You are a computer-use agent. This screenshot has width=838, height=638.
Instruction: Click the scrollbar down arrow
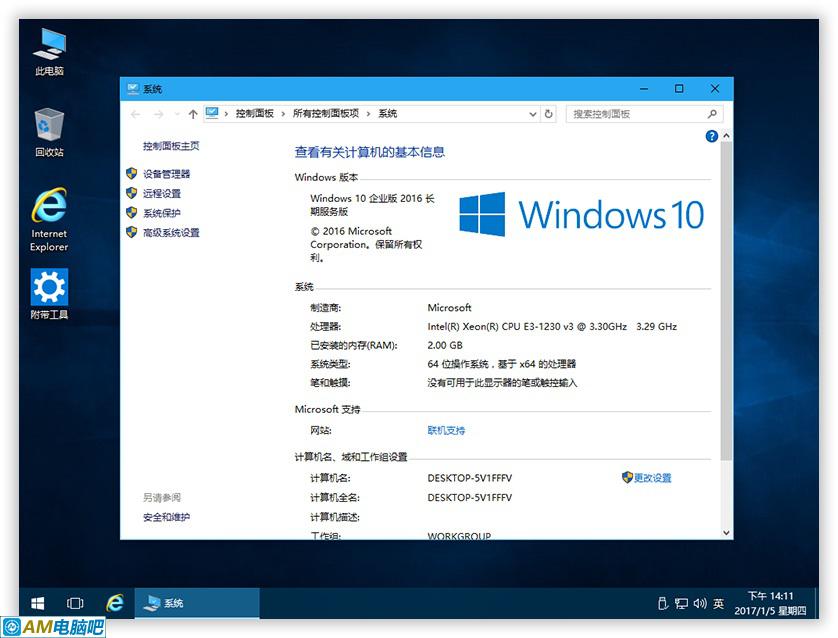tap(726, 533)
